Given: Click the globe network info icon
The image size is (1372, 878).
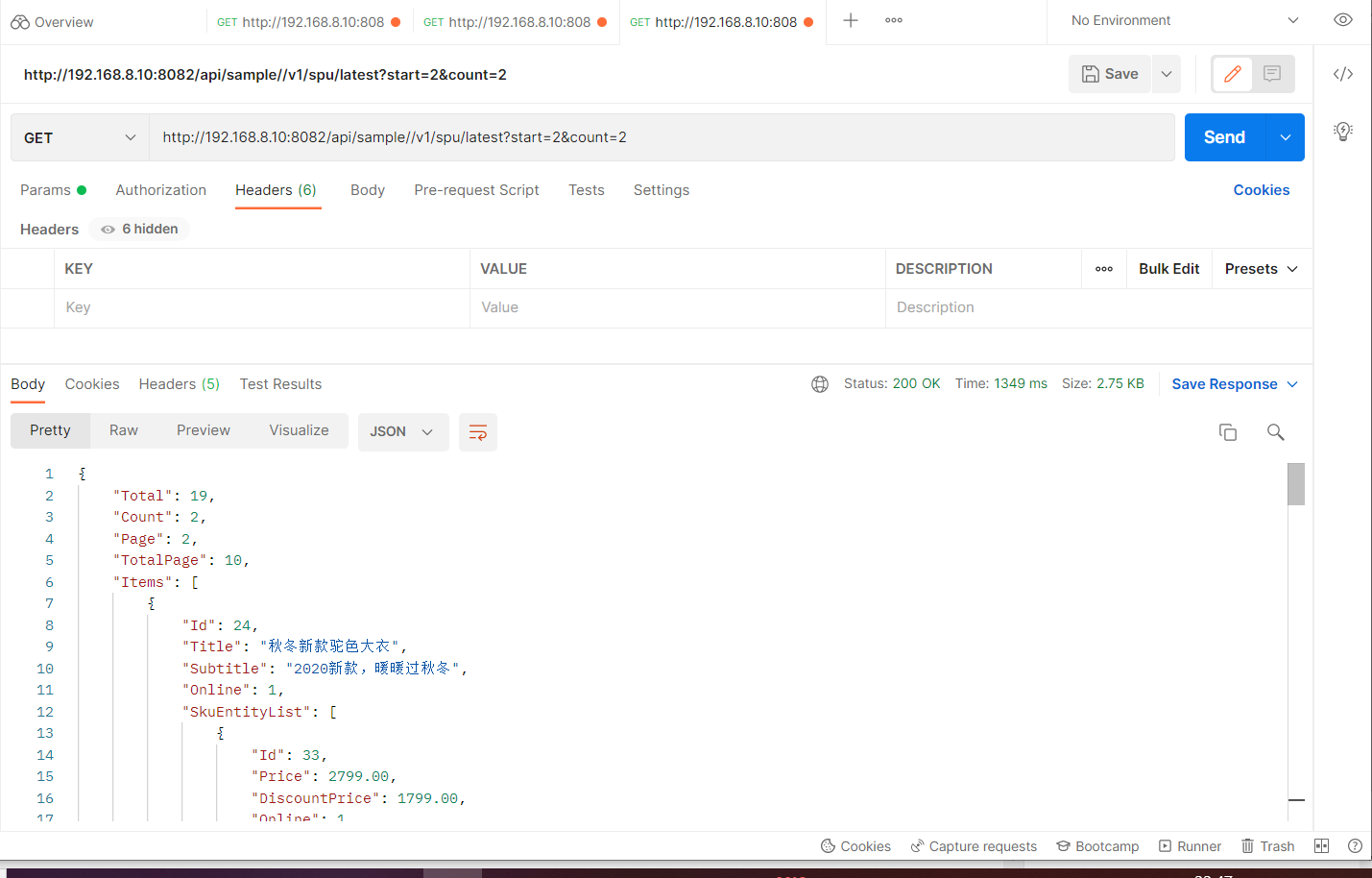Looking at the screenshot, I should [x=819, y=383].
